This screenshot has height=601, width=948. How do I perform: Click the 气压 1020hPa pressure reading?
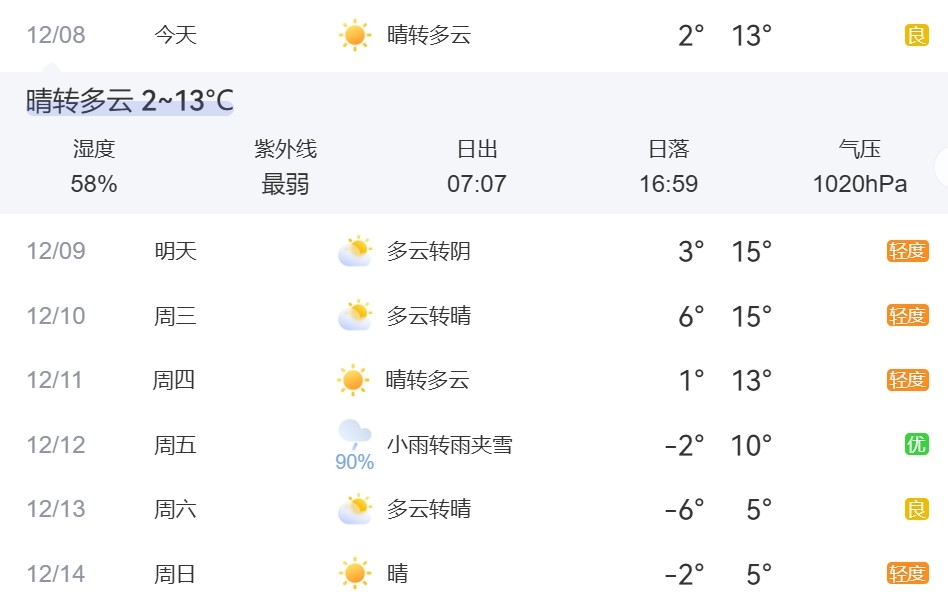coord(860,167)
